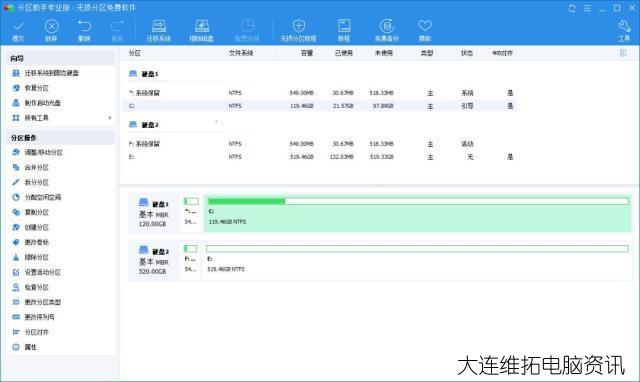Click the 提交 (Apply) checkmark icon

coord(18,27)
